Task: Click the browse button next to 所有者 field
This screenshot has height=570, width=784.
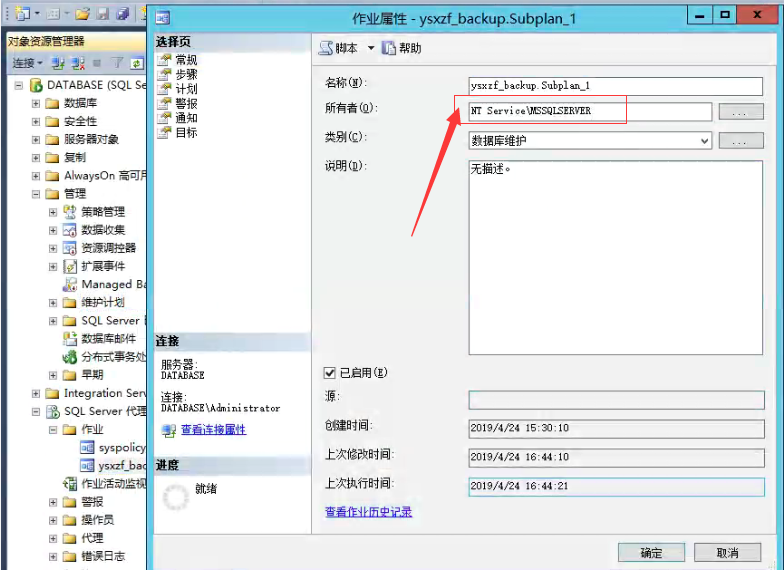Action: click(739, 112)
